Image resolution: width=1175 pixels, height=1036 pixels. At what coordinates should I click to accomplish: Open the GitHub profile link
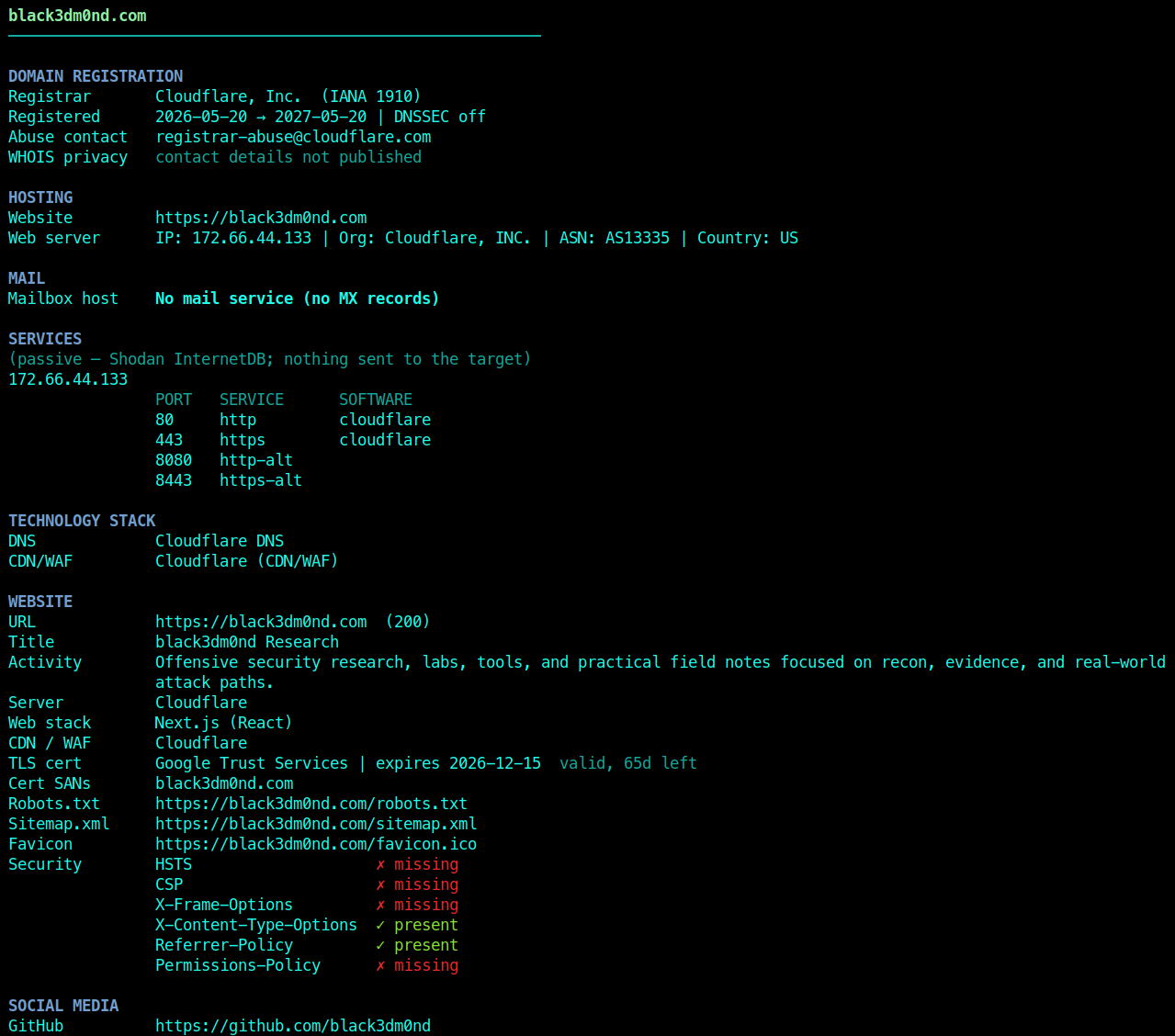[293, 1026]
